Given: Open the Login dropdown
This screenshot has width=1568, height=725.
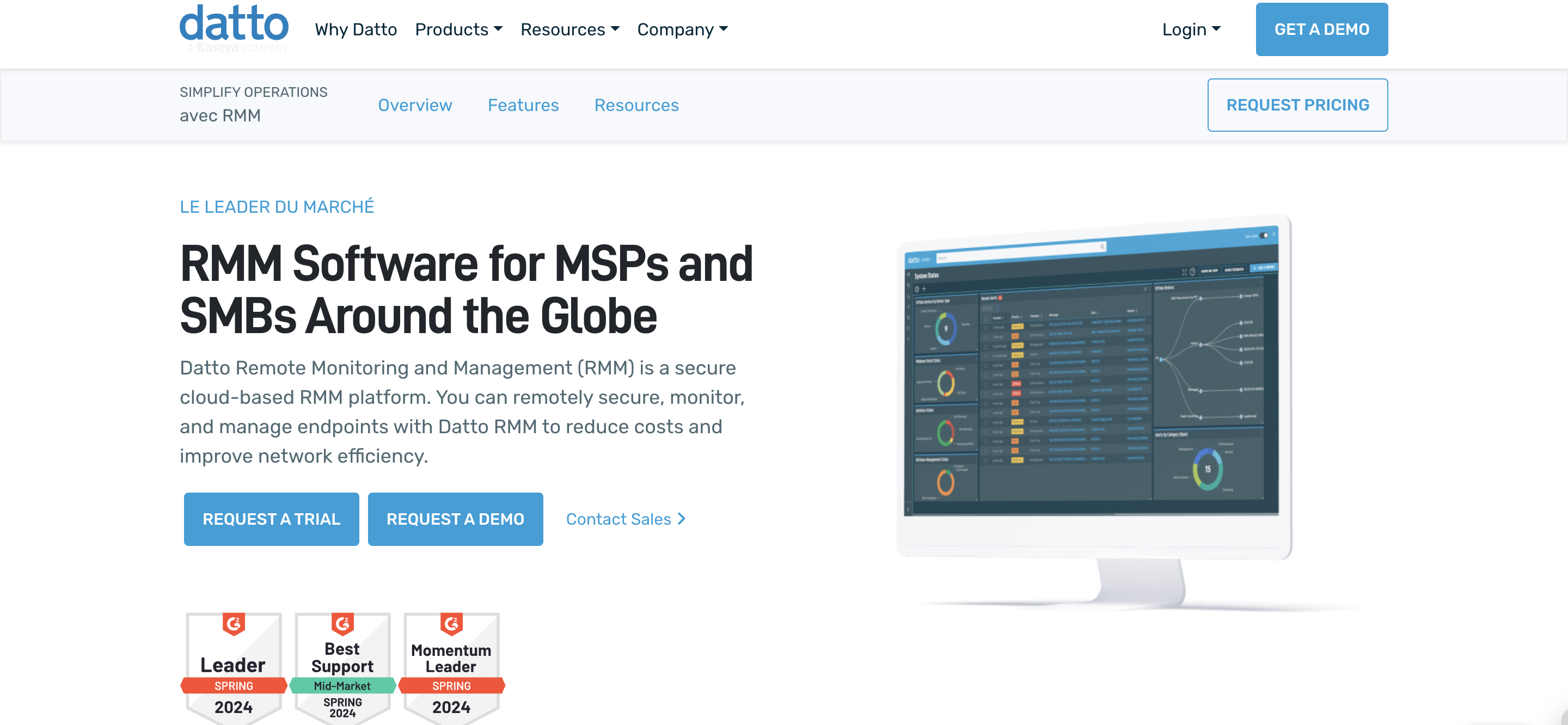Looking at the screenshot, I should coord(1191,29).
